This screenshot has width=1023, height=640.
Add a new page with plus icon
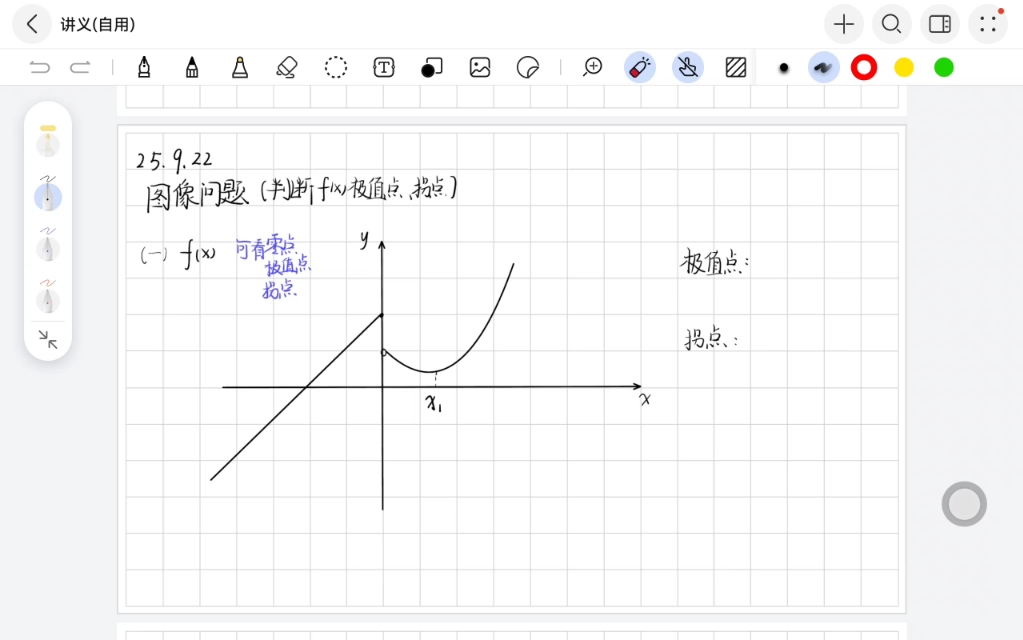tap(844, 24)
